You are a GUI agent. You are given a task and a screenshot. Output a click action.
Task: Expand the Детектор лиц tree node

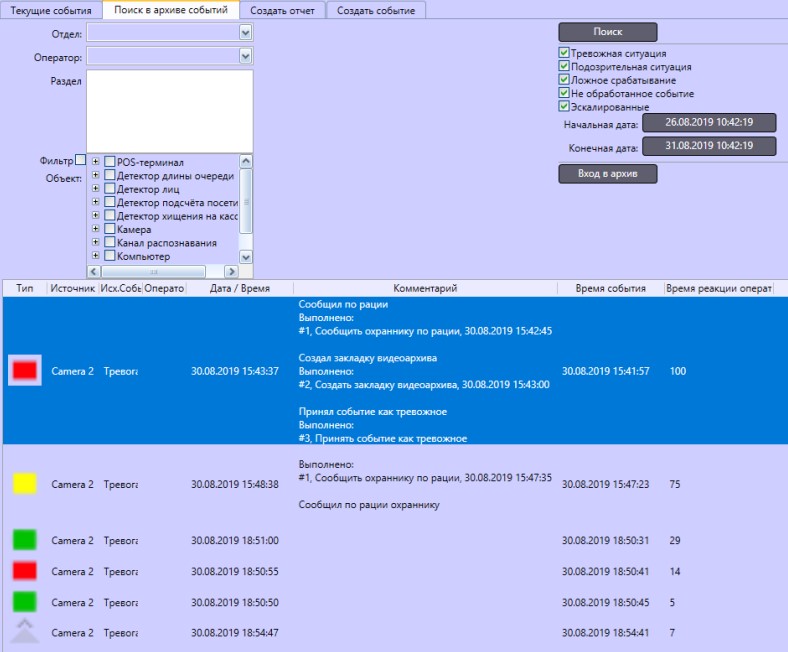click(x=95, y=188)
